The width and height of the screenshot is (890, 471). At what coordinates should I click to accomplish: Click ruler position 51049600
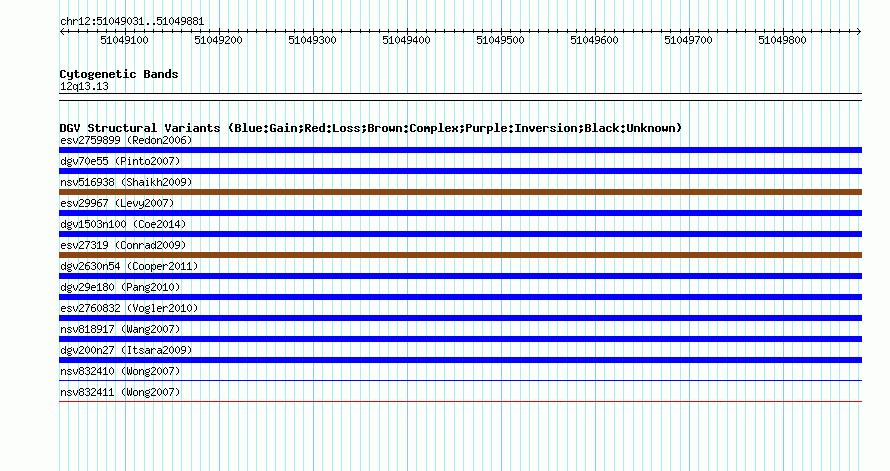(594, 40)
